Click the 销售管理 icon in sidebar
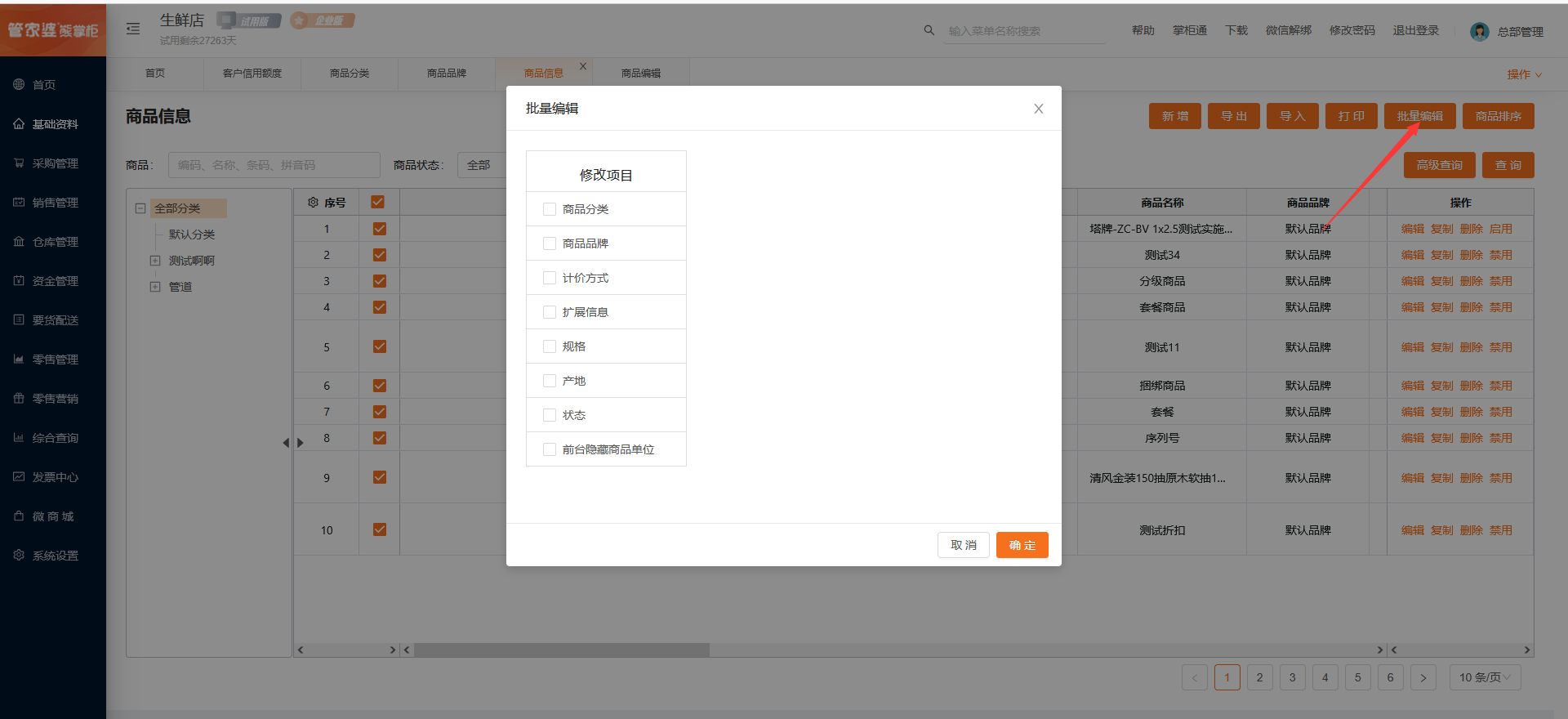Viewport: 1568px width, 719px height. pos(19,202)
